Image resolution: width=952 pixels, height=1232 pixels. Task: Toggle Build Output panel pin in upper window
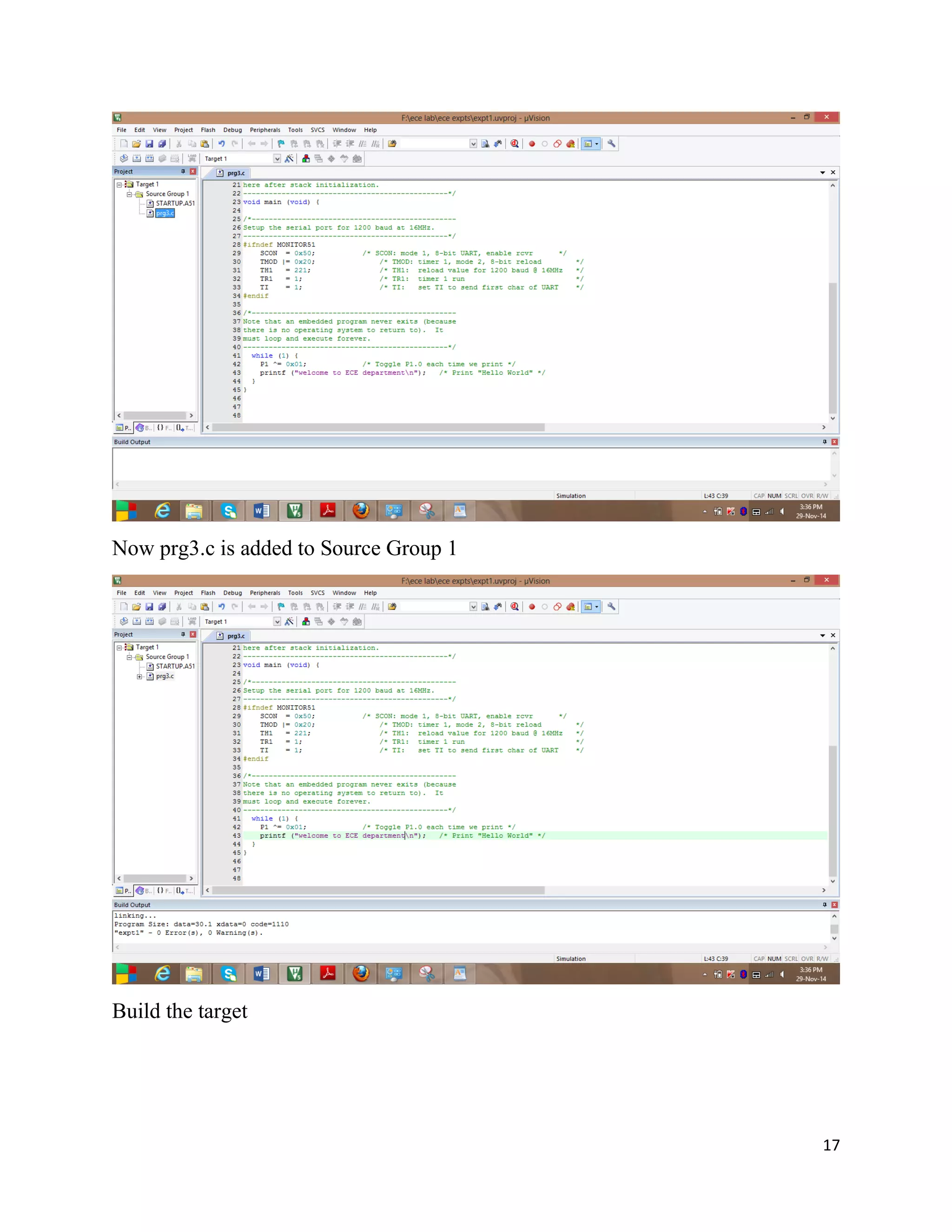point(825,442)
